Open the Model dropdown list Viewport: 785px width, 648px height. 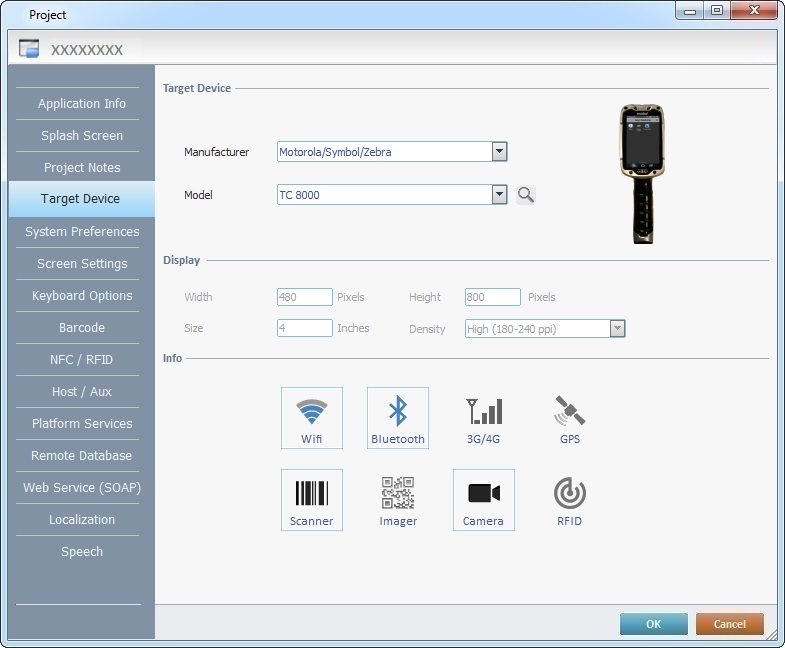click(x=500, y=195)
